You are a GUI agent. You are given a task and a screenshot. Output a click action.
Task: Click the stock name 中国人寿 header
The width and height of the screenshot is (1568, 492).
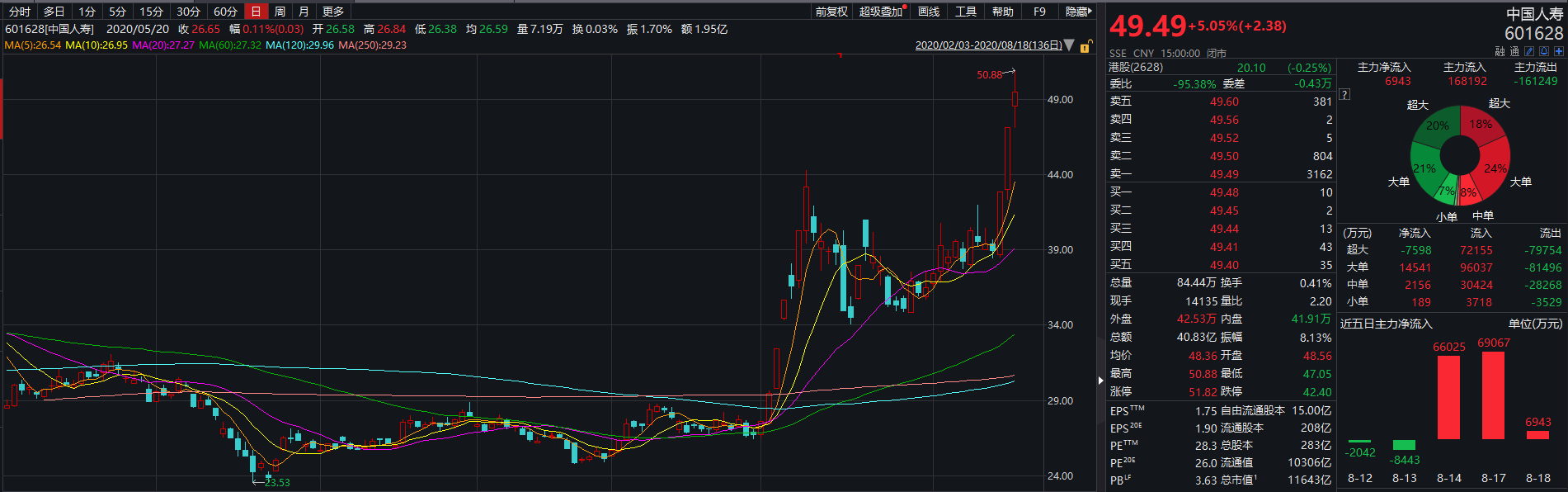[1534, 14]
